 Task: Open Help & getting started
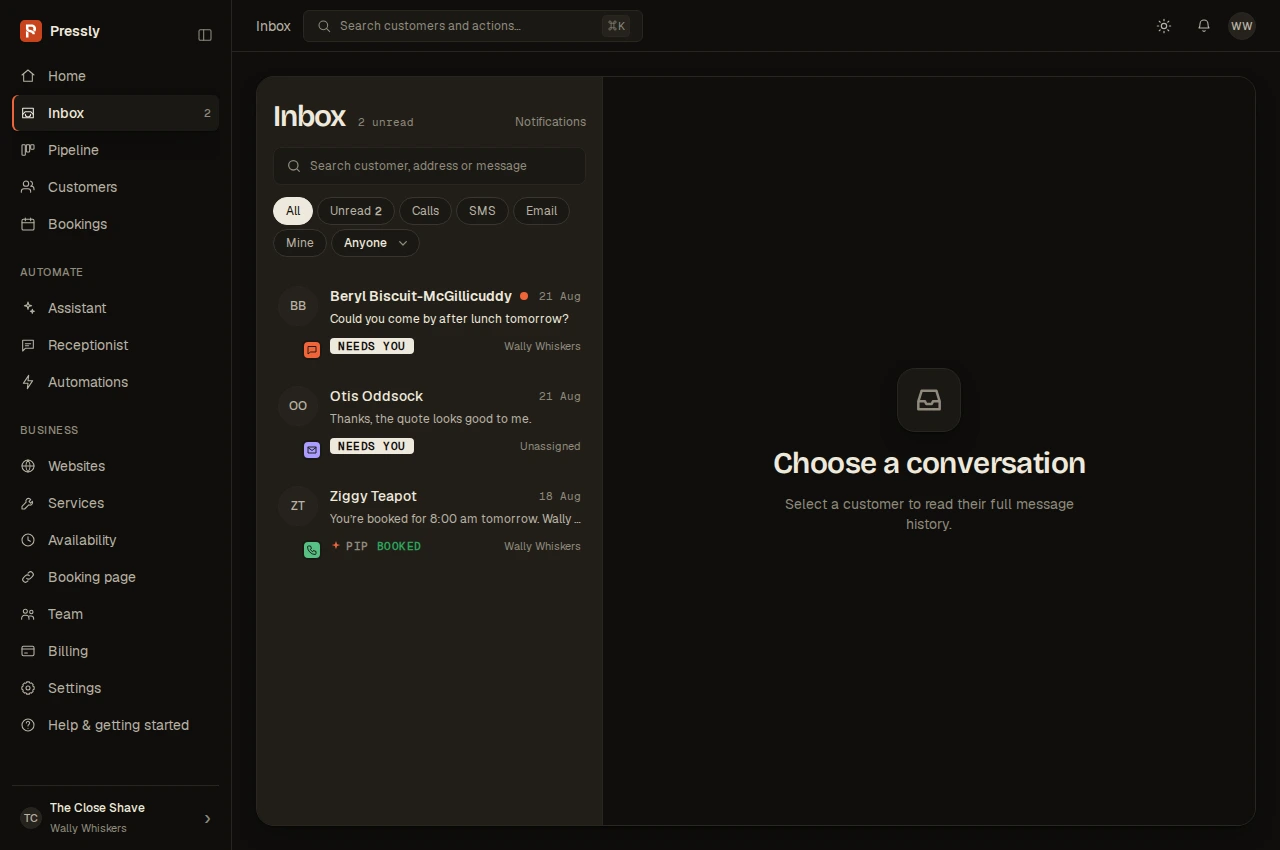click(x=116, y=725)
